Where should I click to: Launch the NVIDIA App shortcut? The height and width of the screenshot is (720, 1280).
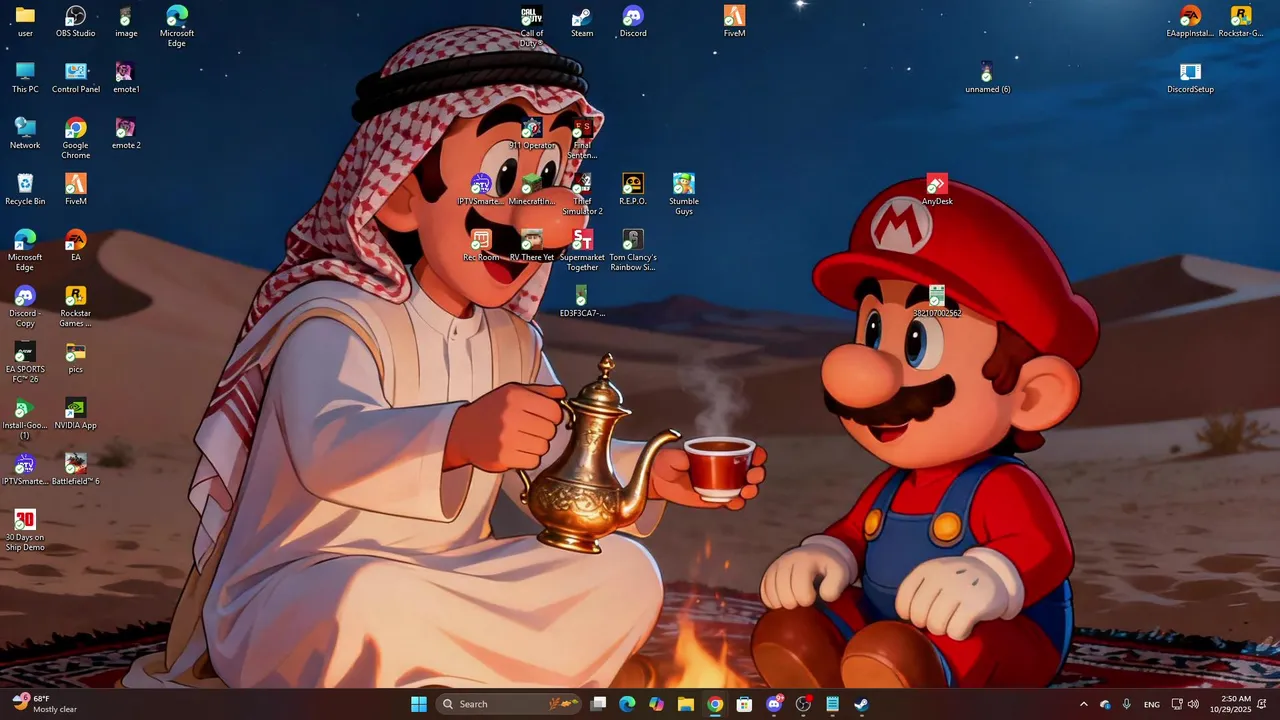tap(75, 413)
